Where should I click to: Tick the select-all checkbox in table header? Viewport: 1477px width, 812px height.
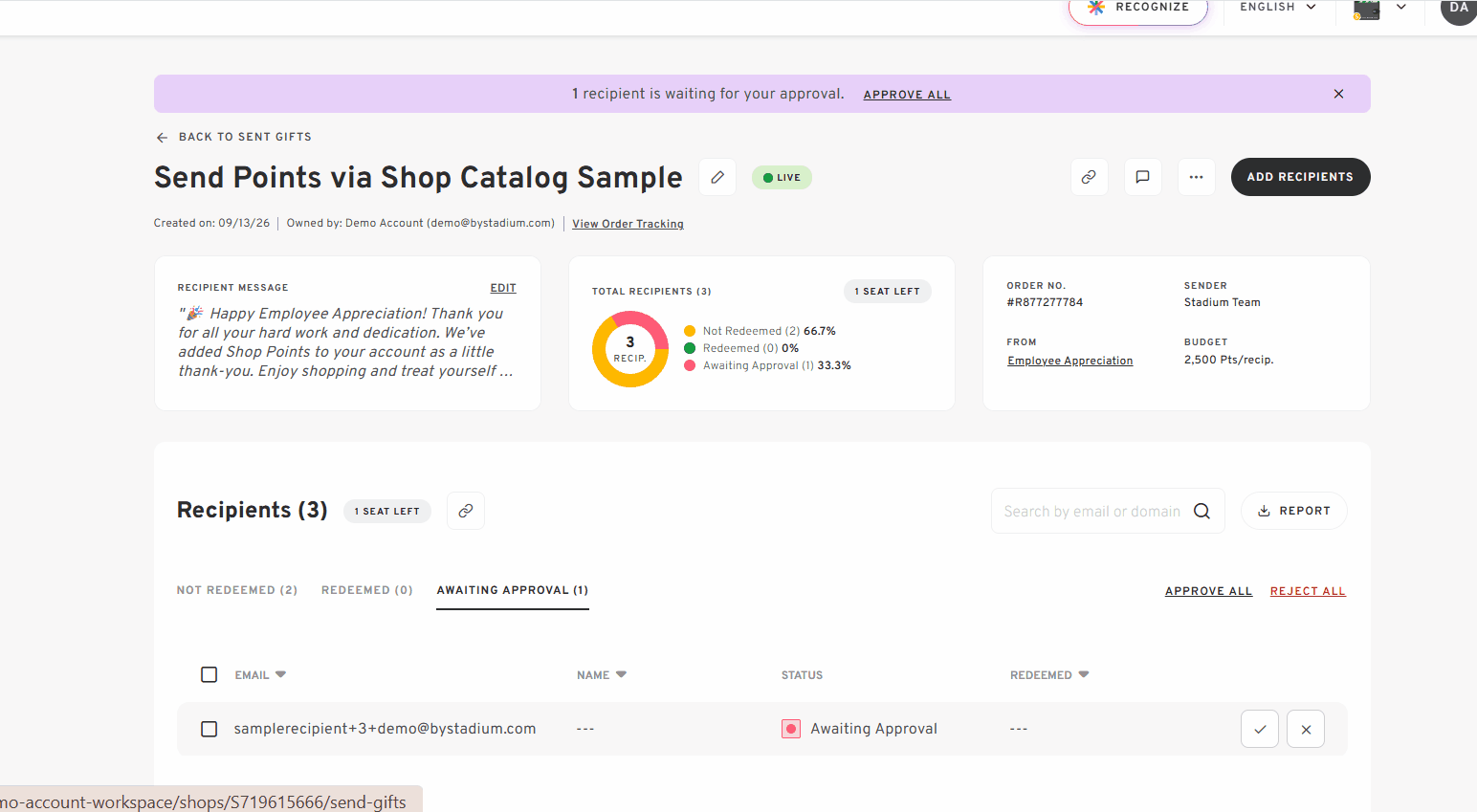tap(209, 675)
